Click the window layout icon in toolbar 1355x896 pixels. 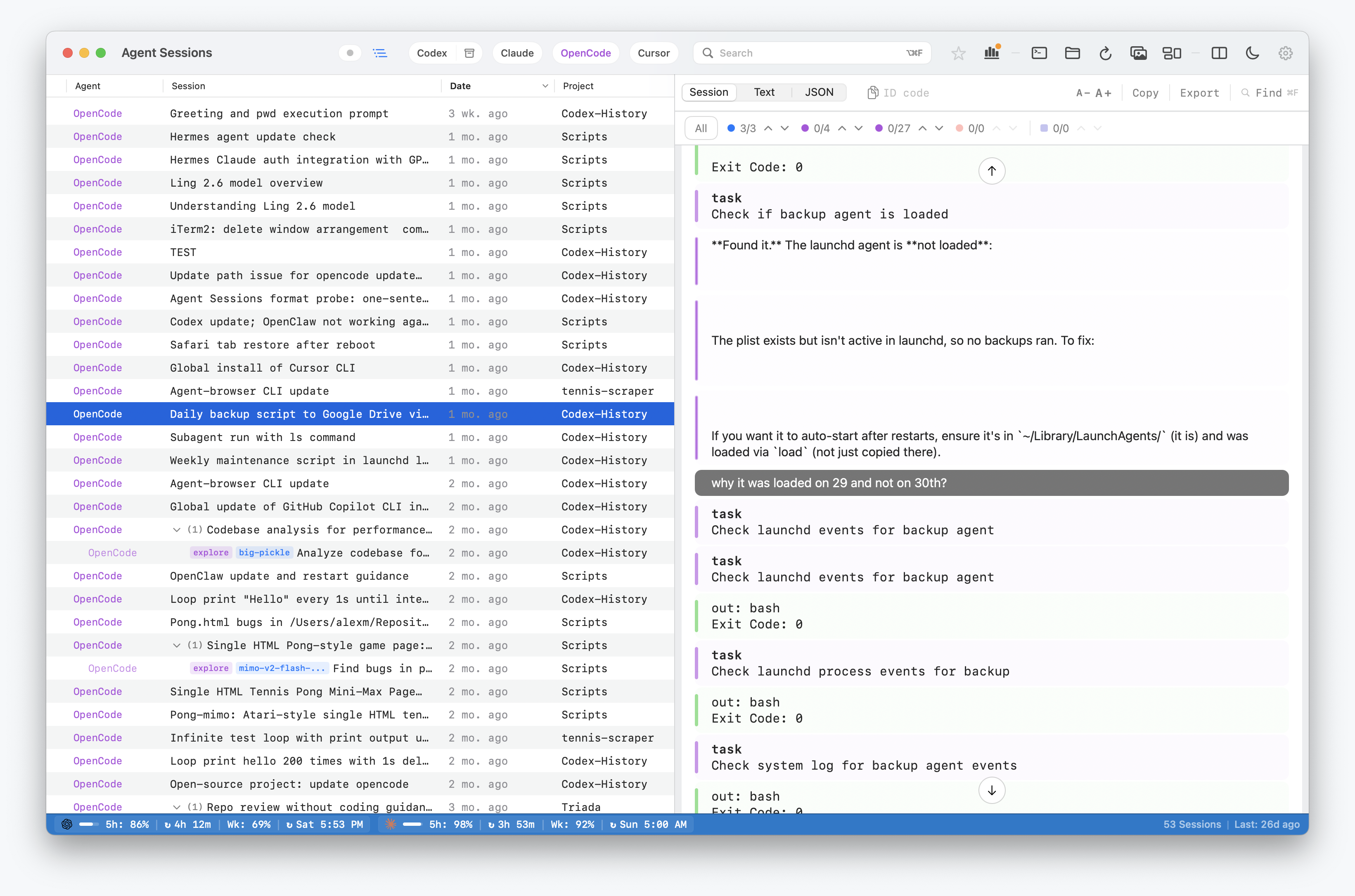click(x=1172, y=53)
